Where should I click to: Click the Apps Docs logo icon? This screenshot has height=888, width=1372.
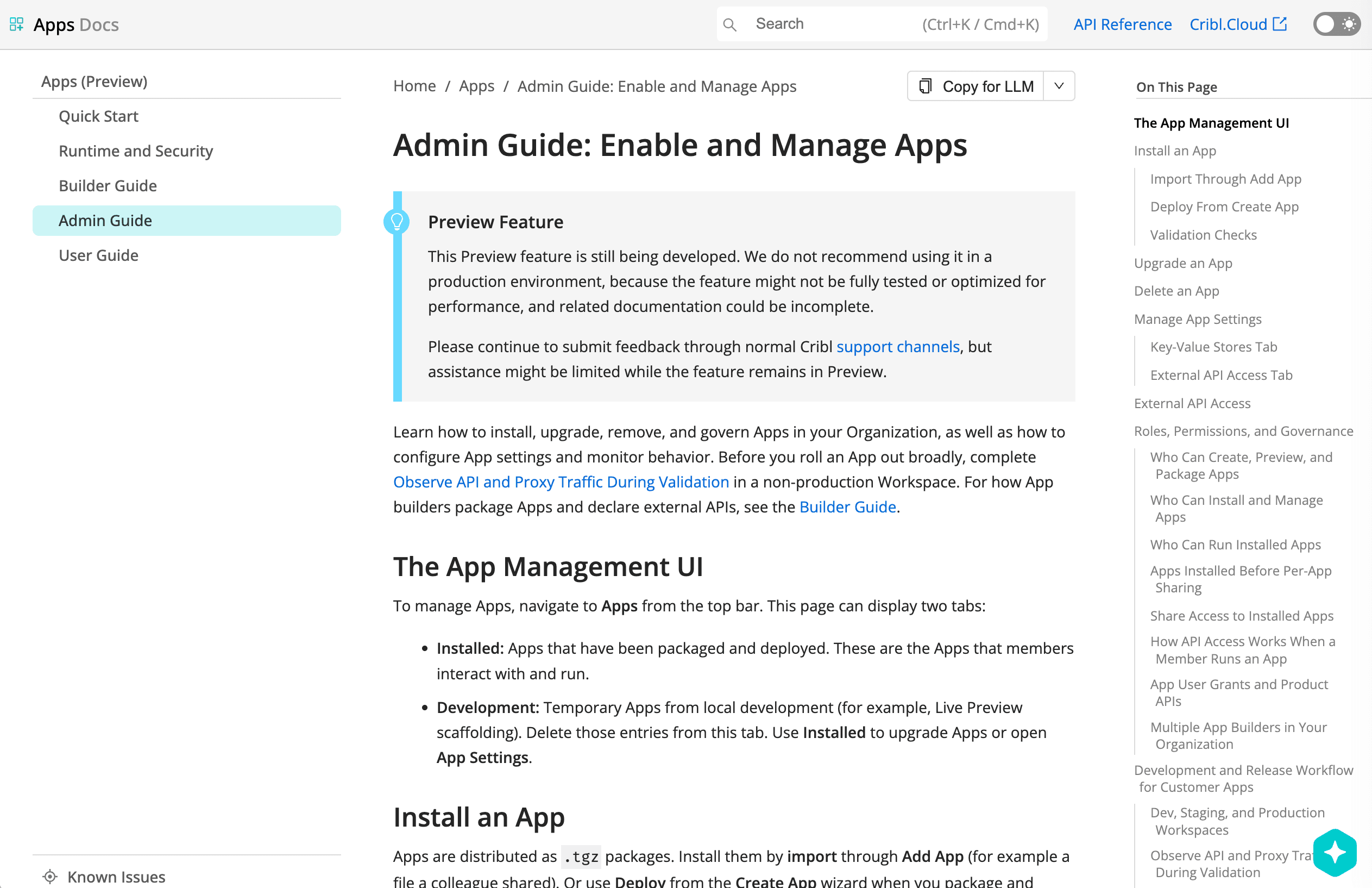pos(16,24)
